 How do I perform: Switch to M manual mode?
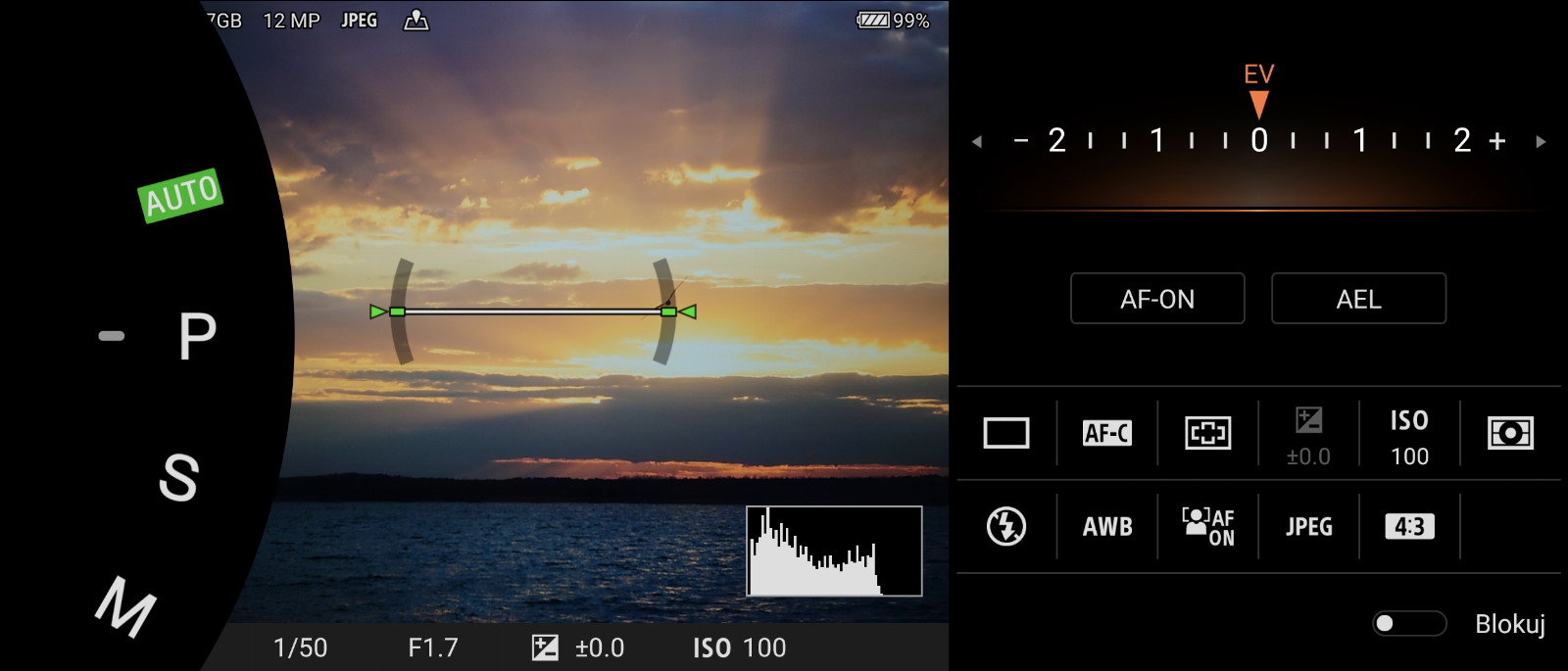coord(125,606)
